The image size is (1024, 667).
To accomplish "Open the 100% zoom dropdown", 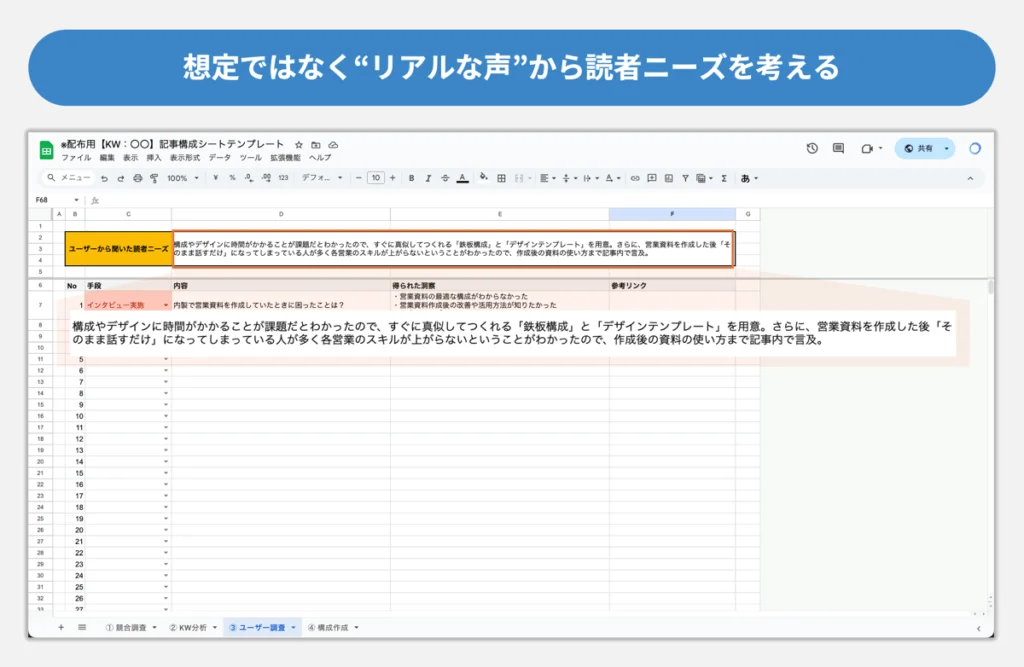I will click(183, 178).
